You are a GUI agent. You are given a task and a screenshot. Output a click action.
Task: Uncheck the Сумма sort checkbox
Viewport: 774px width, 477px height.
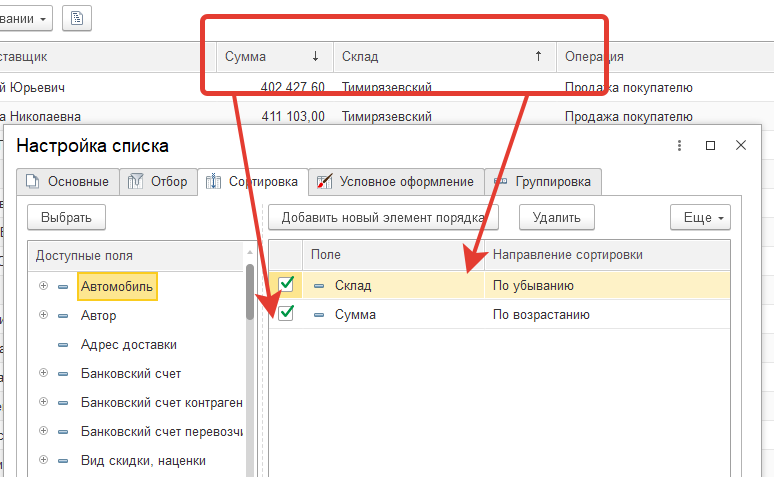[286, 313]
